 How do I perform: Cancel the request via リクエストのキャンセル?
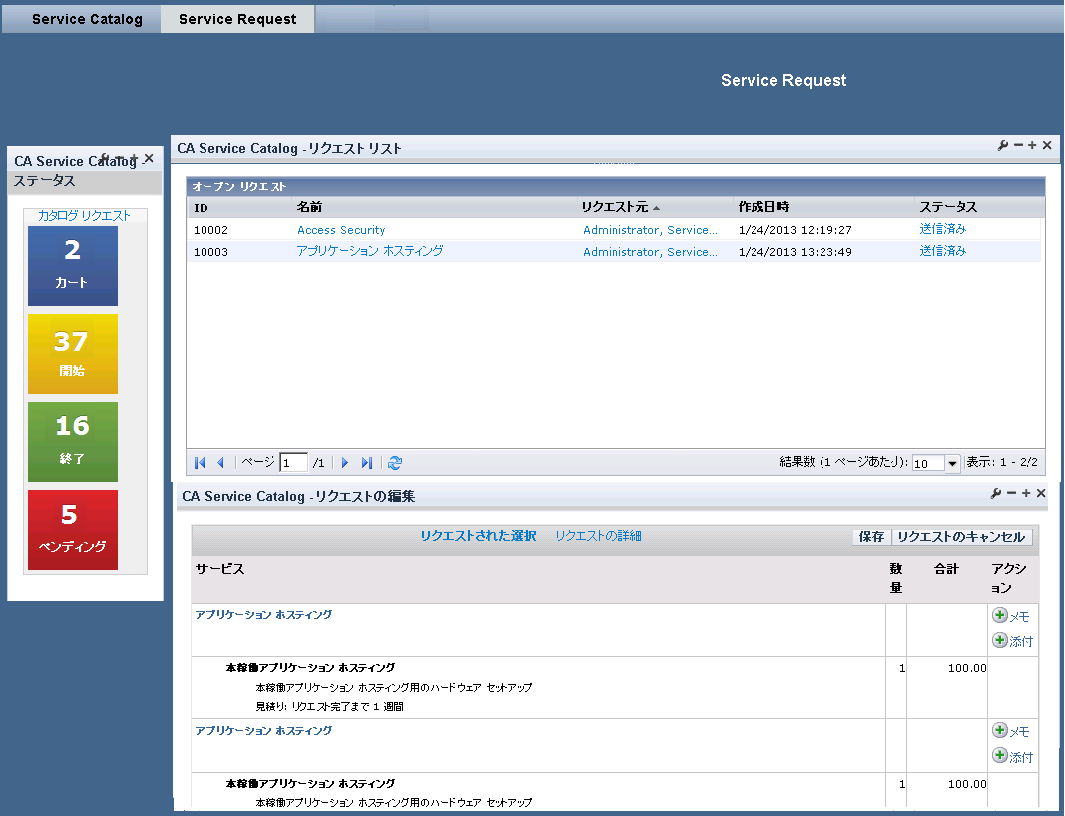pyautogui.click(x=963, y=536)
